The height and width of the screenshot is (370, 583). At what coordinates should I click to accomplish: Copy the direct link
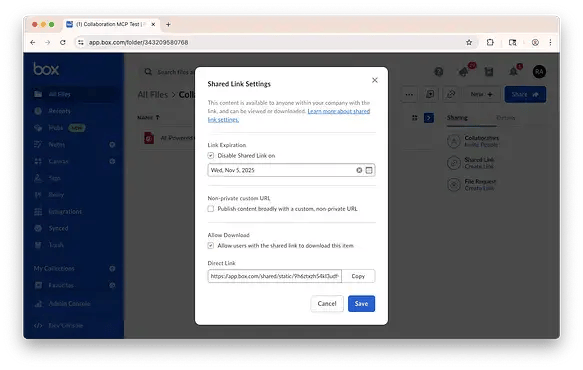click(358, 276)
